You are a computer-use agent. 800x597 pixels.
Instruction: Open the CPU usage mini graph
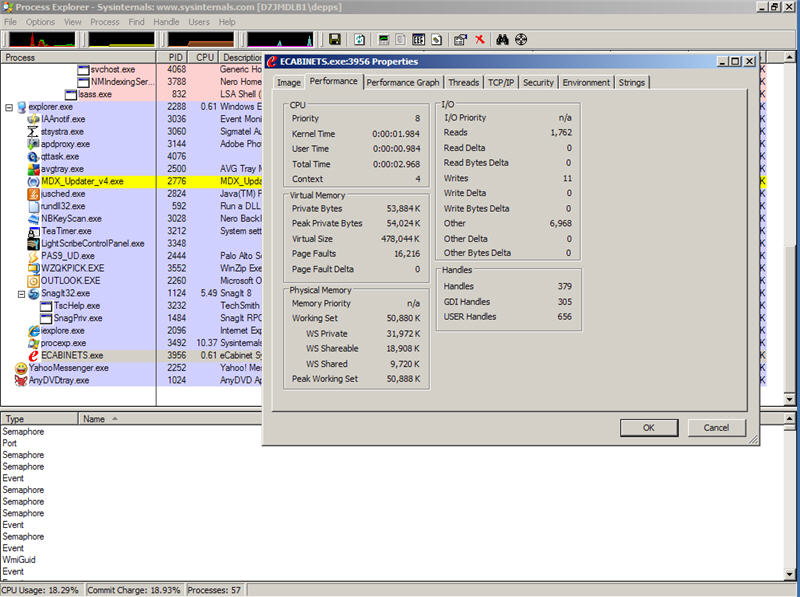(42, 39)
